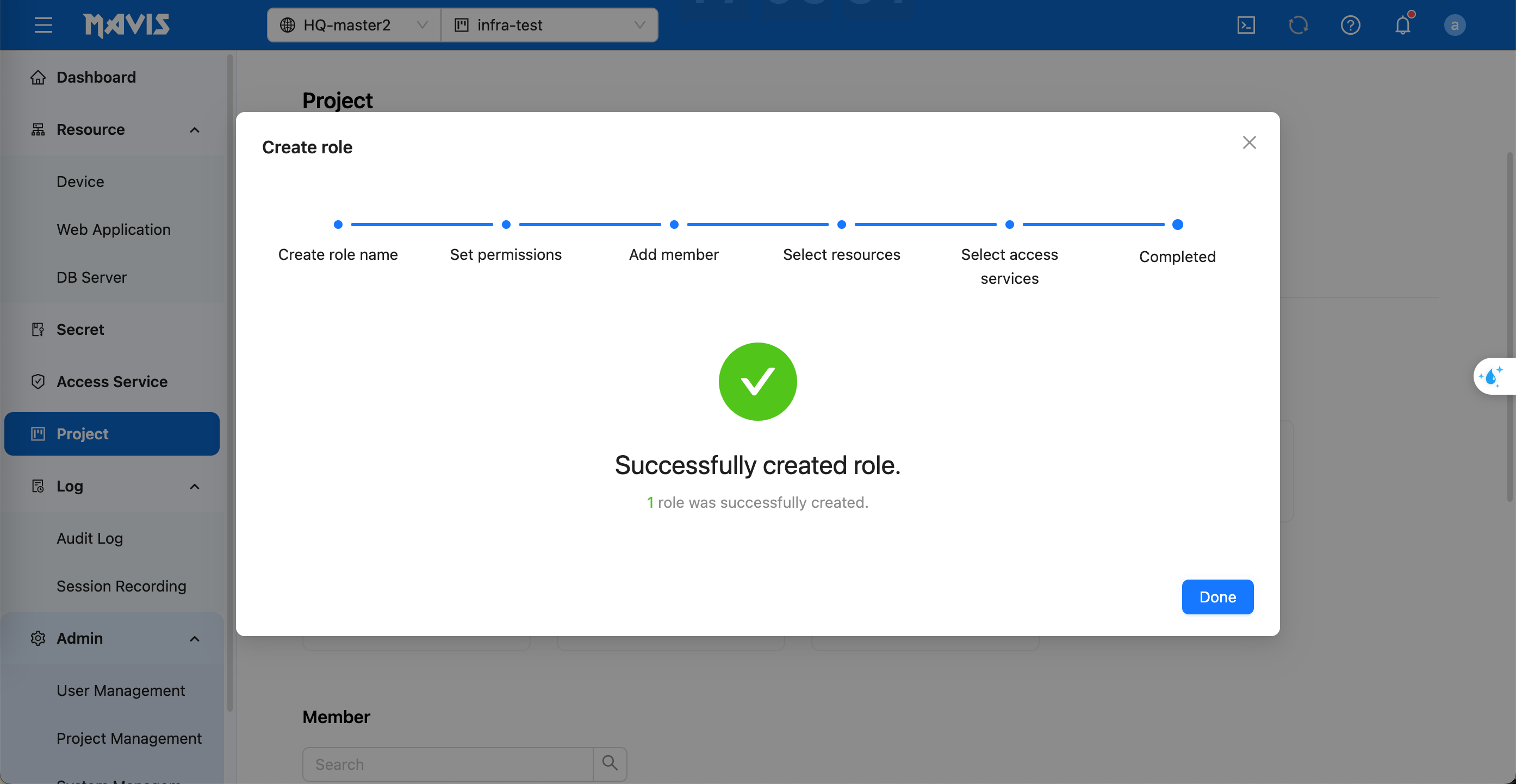Click the user avatar icon
This screenshot has width=1516, height=784.
(1454, 26)
